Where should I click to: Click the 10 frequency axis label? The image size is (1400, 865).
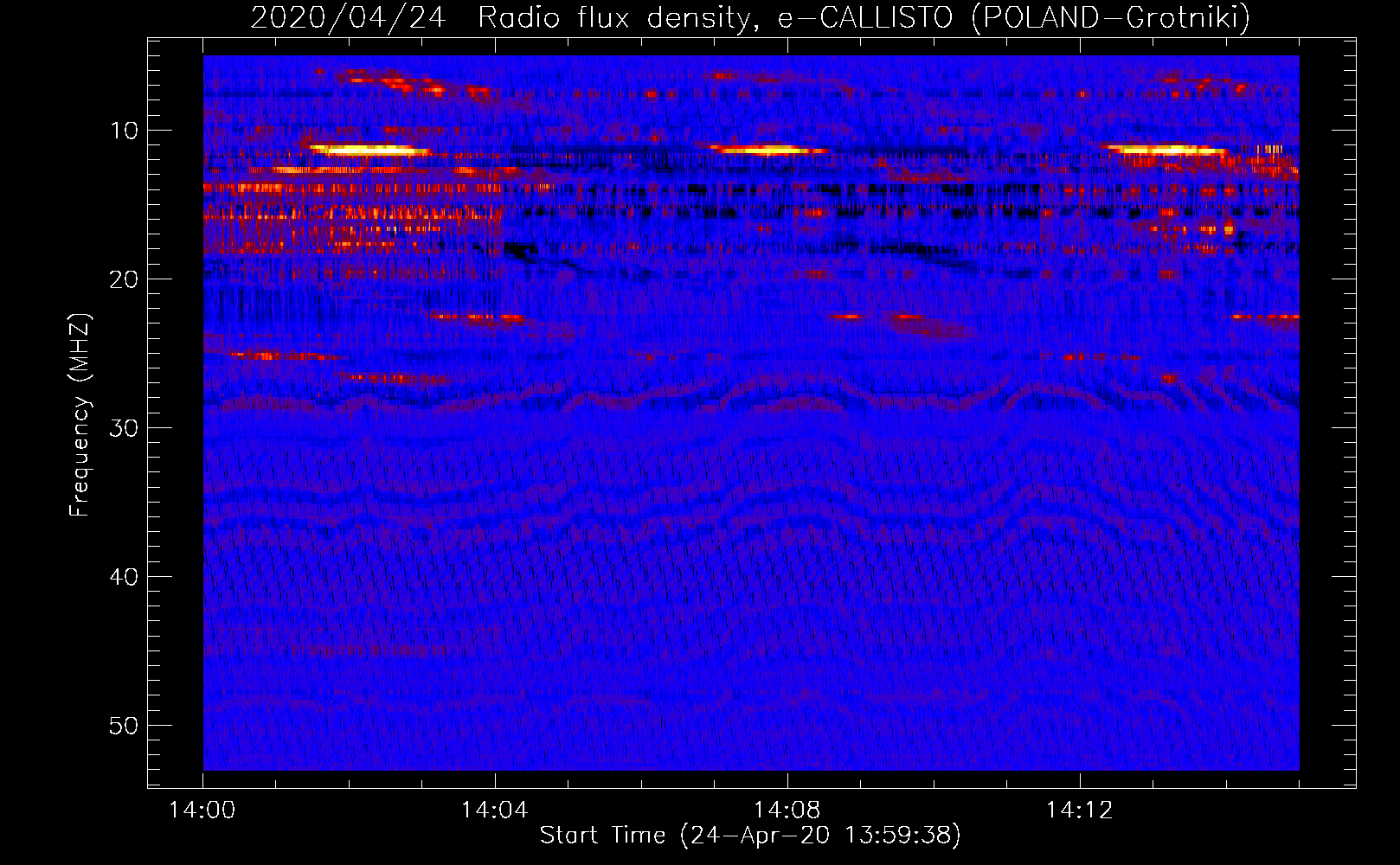click(x=125, y=131)
